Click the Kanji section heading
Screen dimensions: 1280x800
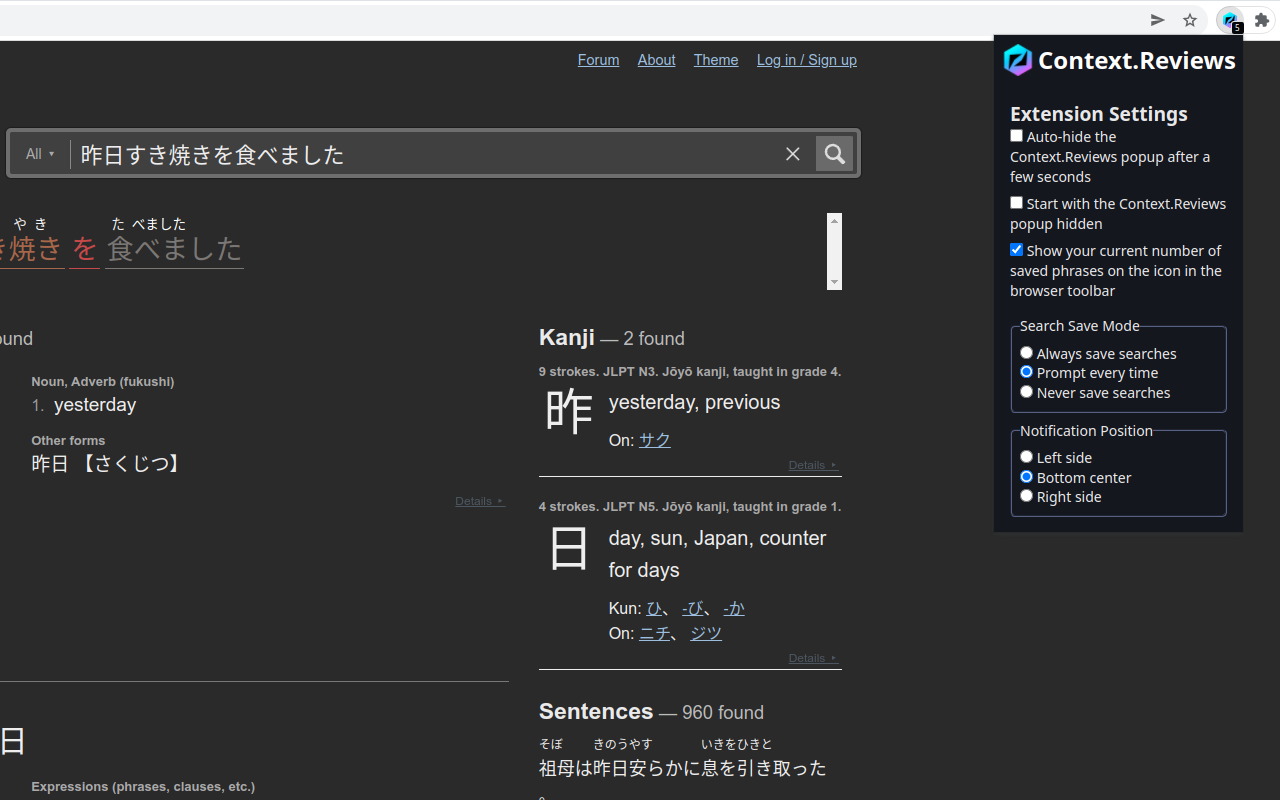click(566, 338)
